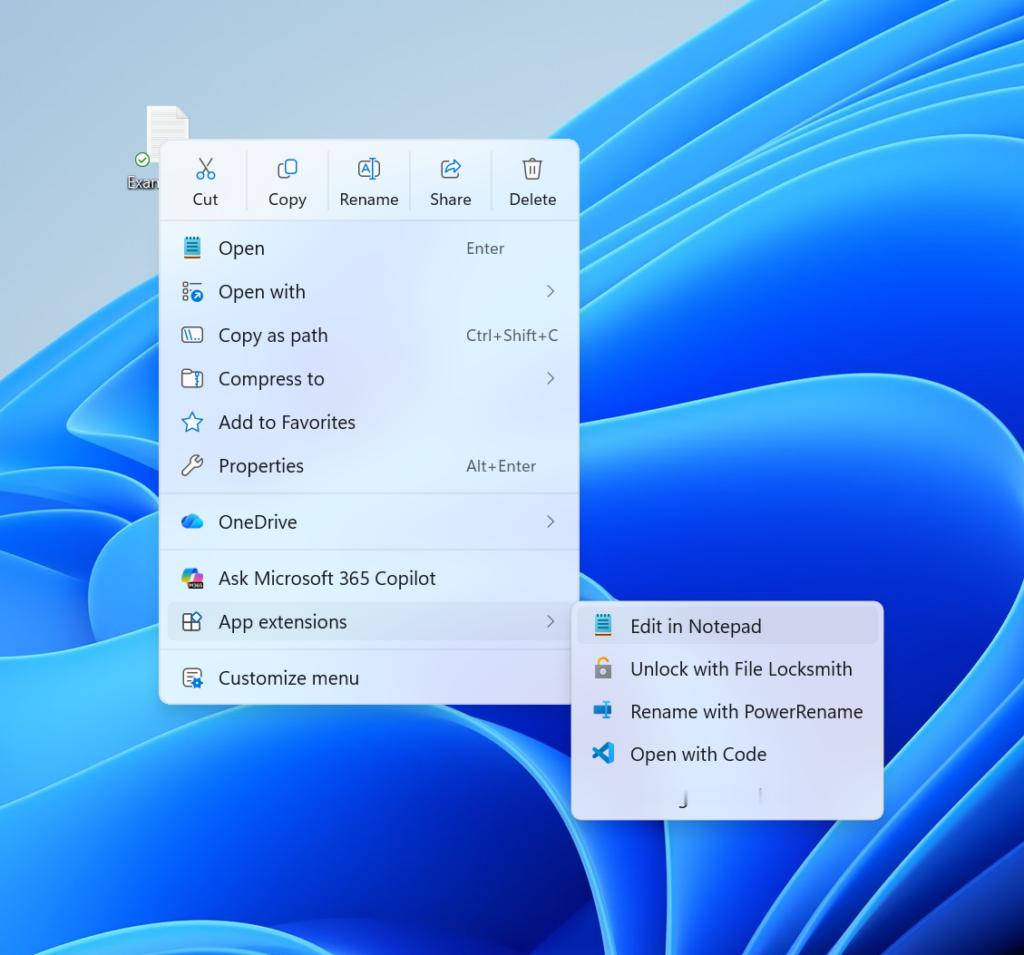
Task: Click the Copy as path icon
Action: coord(192,335)
